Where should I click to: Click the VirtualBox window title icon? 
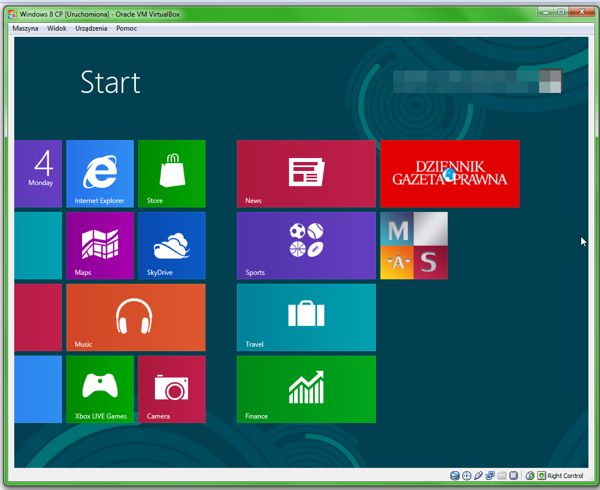[13, 14]
